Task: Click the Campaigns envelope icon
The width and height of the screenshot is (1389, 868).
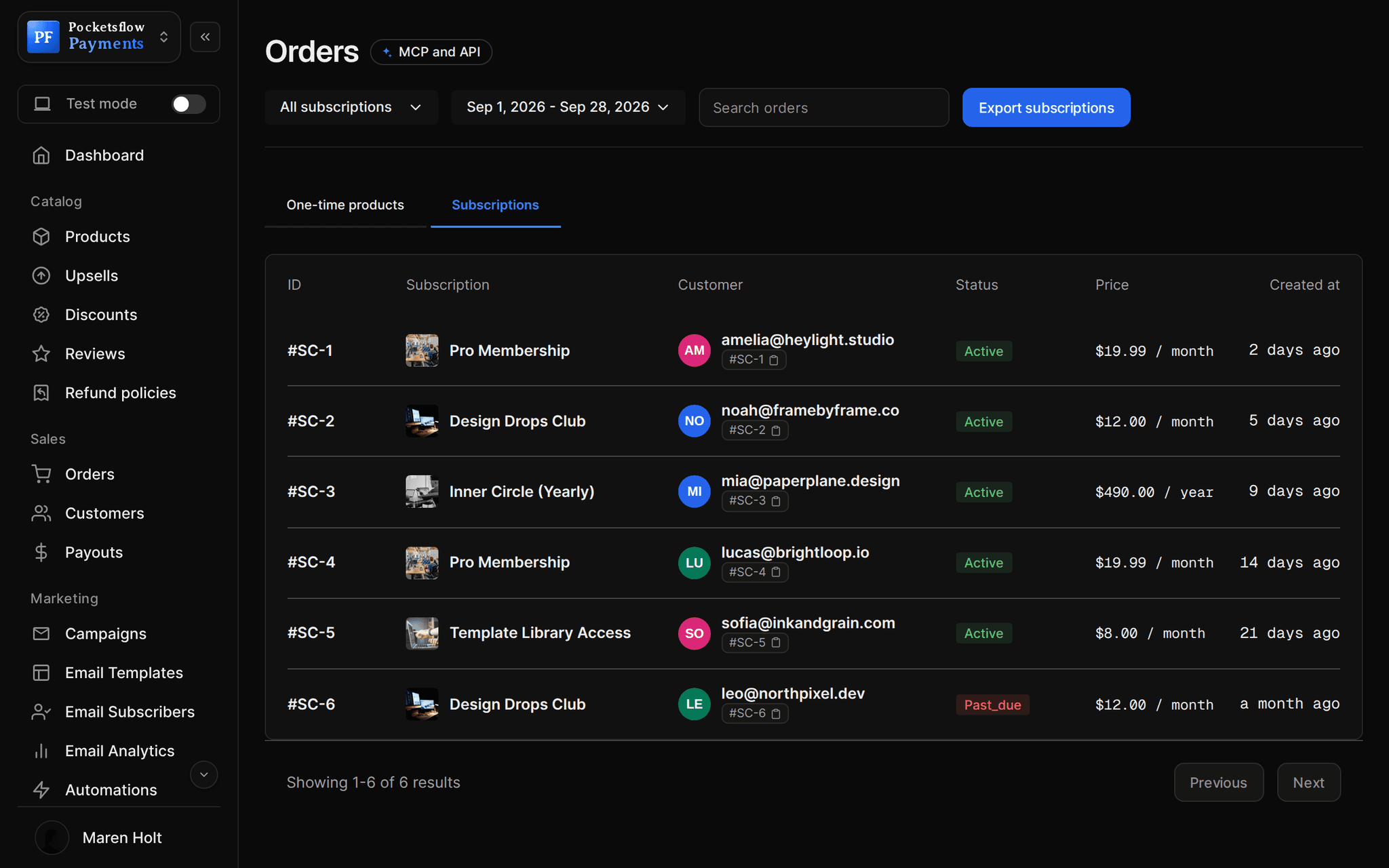Action: click(41, 633)
